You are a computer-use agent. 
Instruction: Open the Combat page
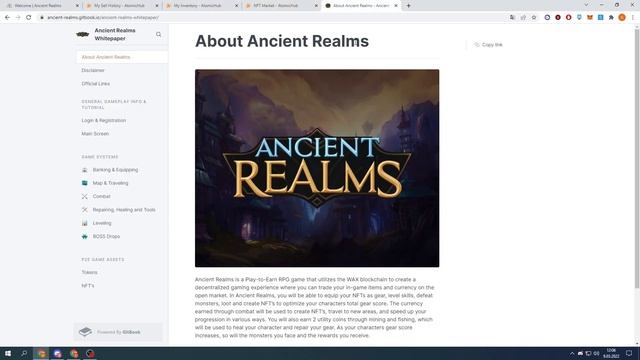tap(101, 197)
